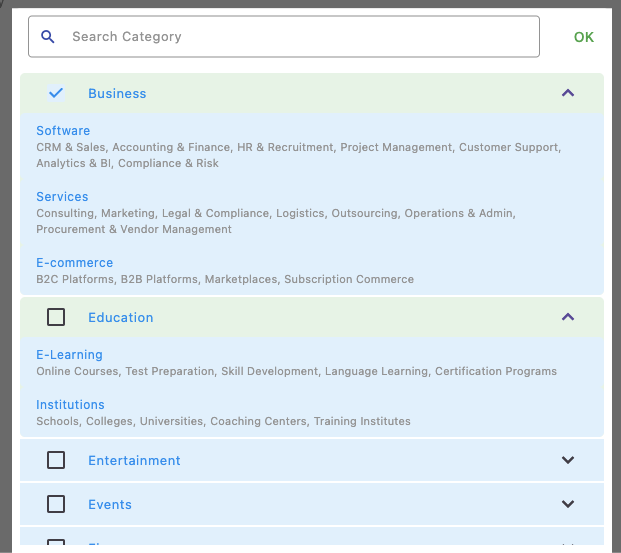This screenshot has width=621, height=553.
Task: Collapse the Education section chevron
Action: point(568,317)
